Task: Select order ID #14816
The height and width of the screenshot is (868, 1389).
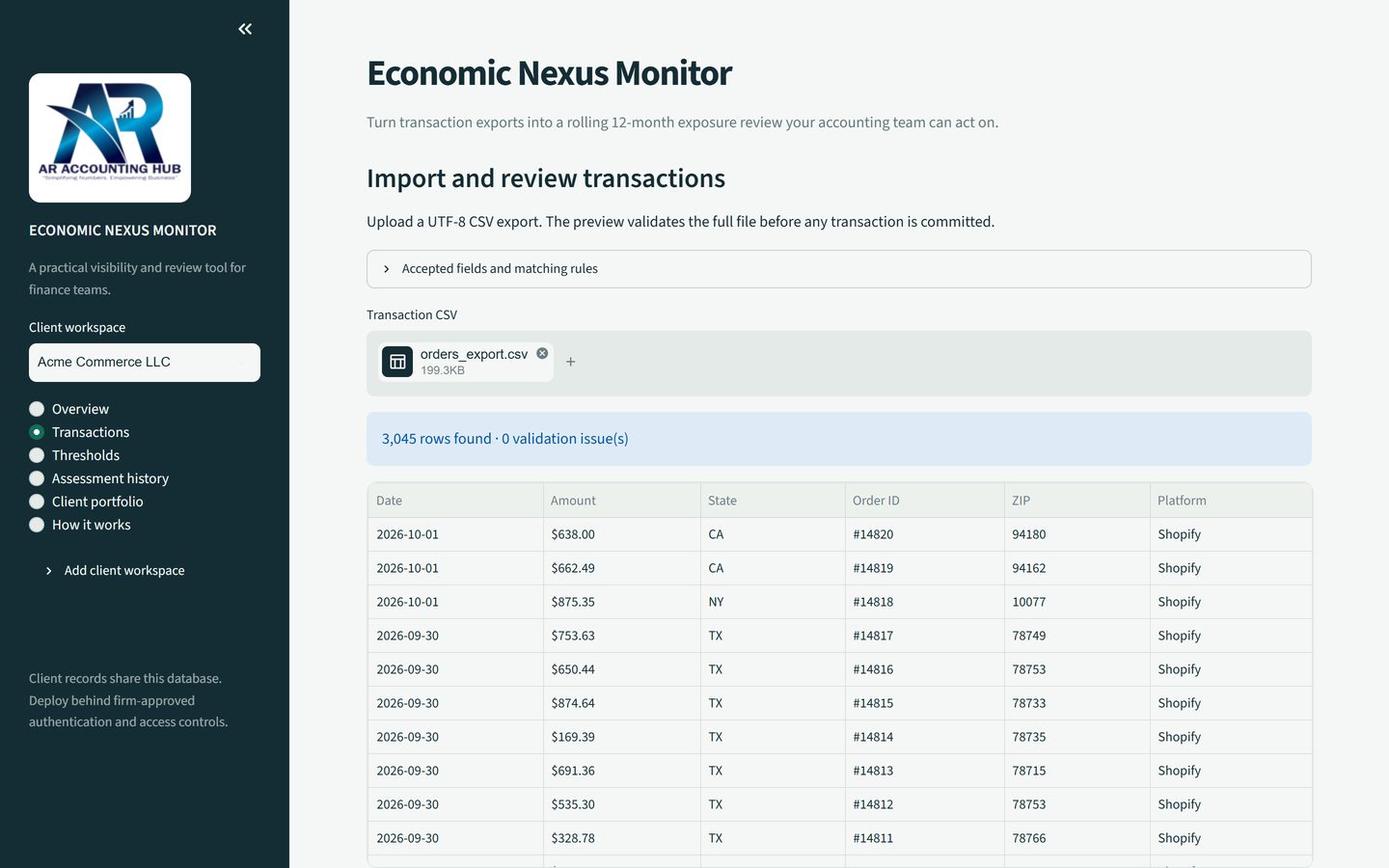Action: (x=925, y=669)
